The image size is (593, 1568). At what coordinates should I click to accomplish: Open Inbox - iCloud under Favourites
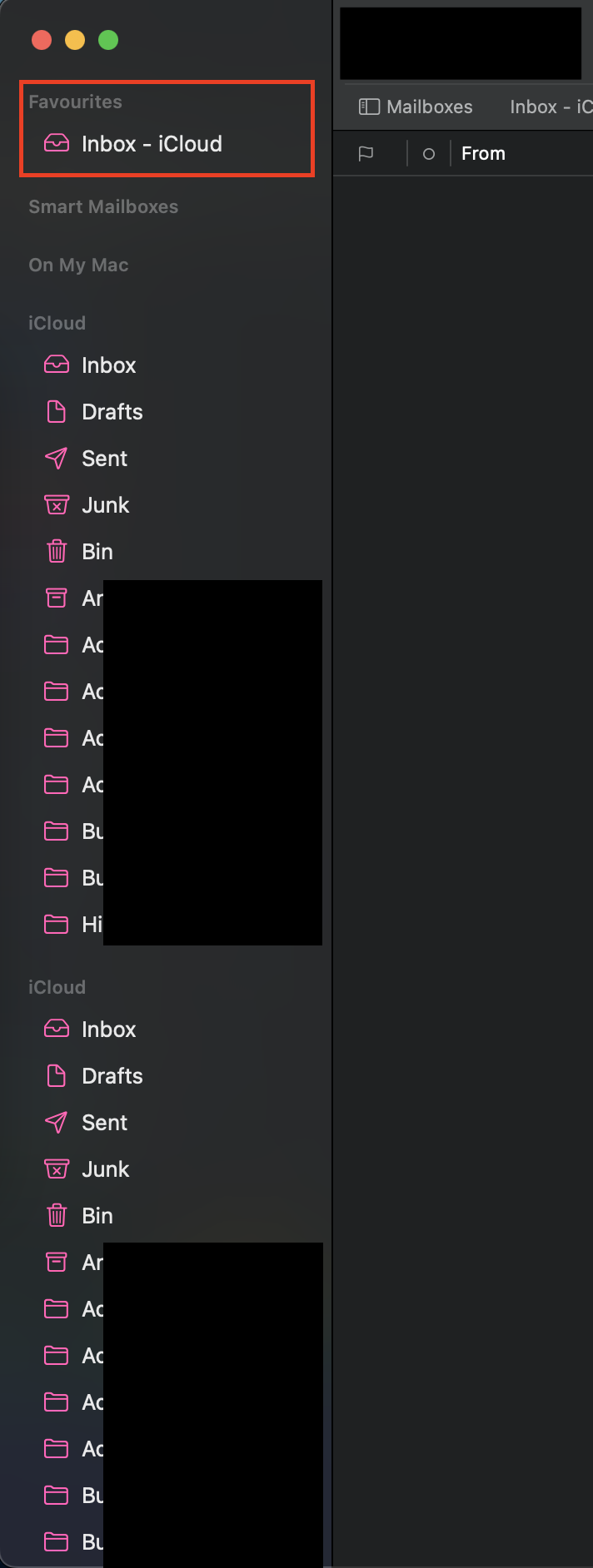coord(152,144)
